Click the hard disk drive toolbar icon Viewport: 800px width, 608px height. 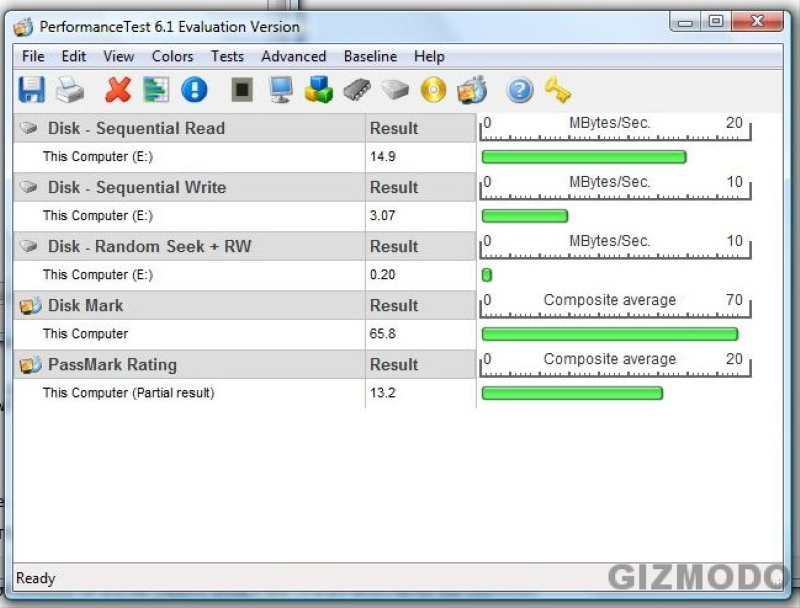395,90
